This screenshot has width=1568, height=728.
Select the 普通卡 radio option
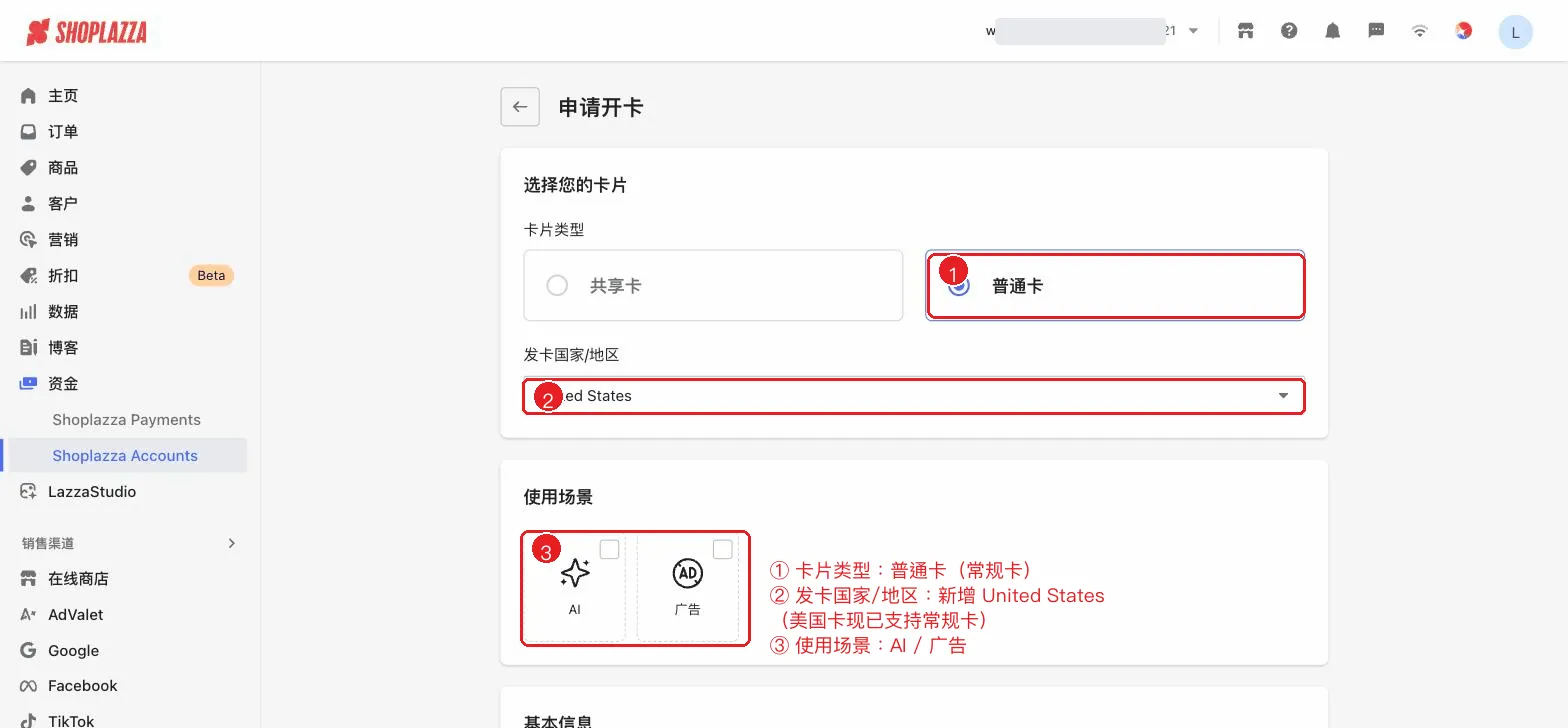coord(958,286)
